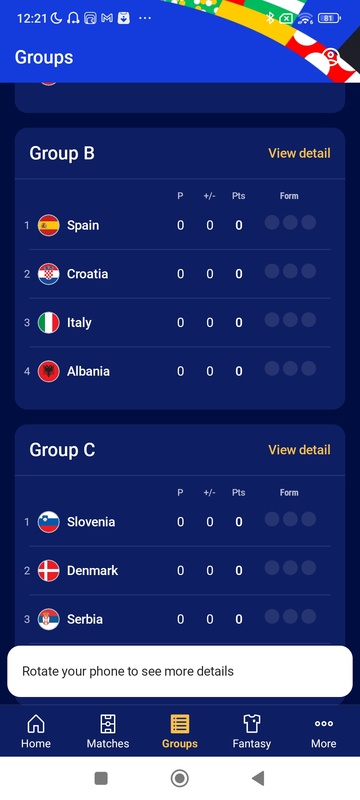Dismiss the Rotate your phone message

point(179,671)
